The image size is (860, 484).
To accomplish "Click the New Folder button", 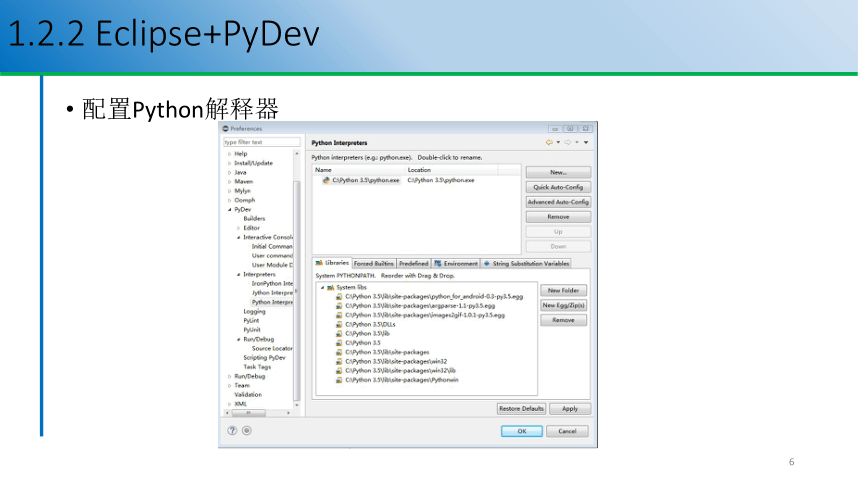I will (563, 290).
